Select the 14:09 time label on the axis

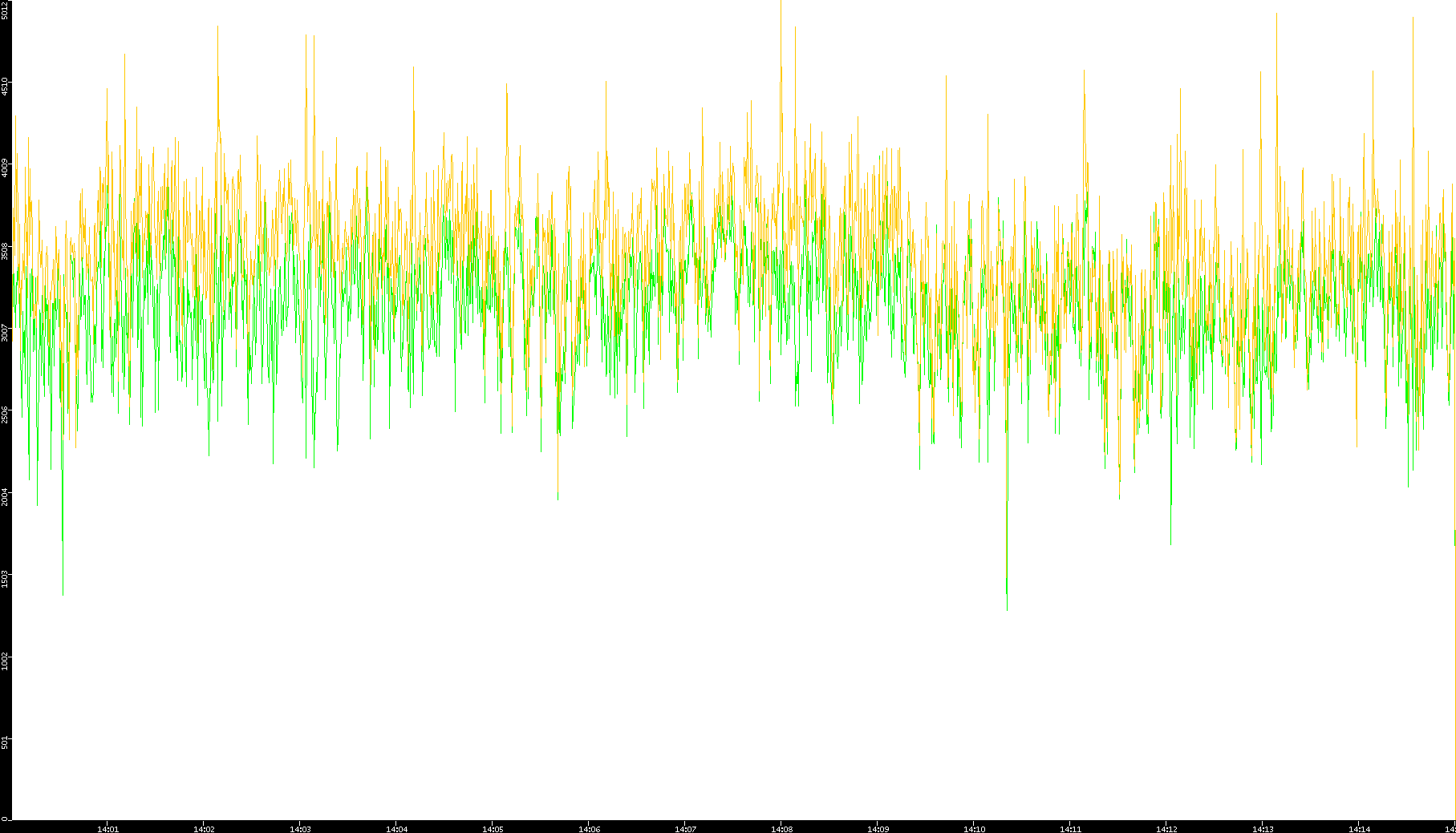pyautogui.click(x=878, y=829)
